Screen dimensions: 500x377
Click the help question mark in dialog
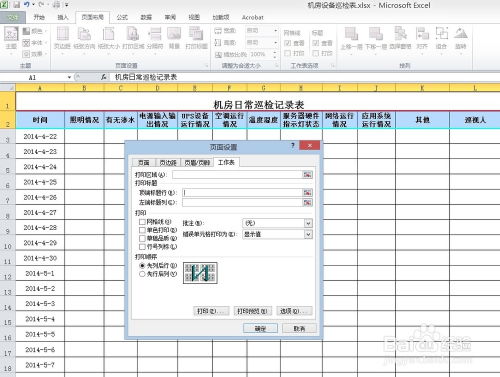pos(293,145)
